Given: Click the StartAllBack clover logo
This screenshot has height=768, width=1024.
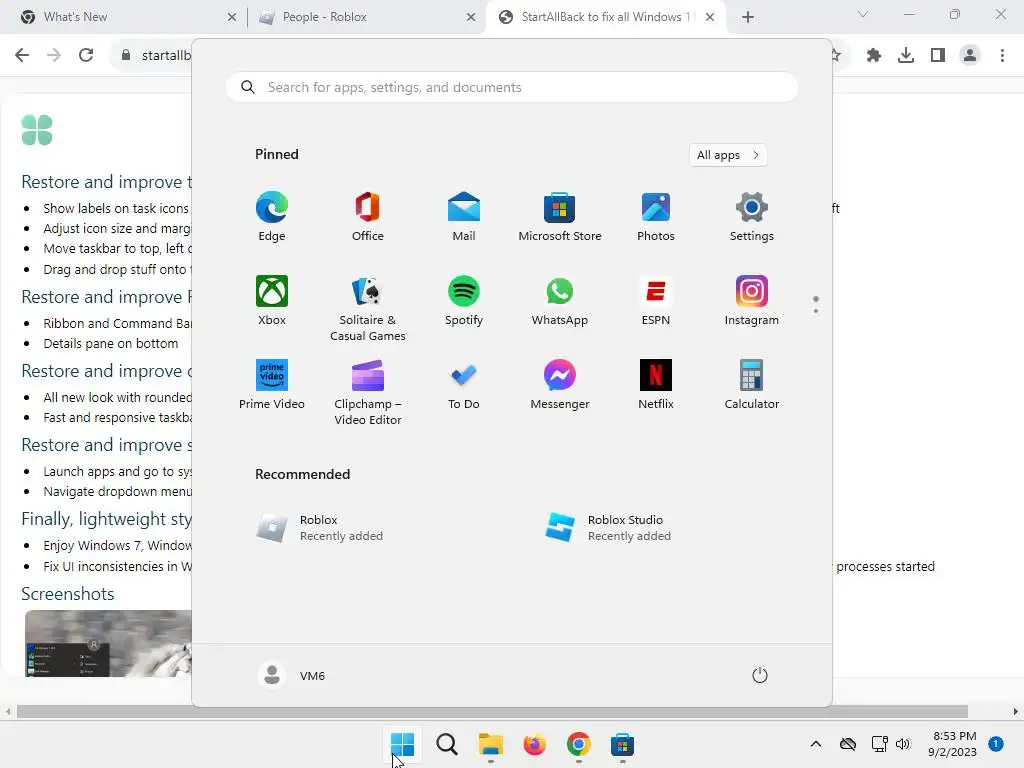Looking at the screenshot, I should coord(37,130).
